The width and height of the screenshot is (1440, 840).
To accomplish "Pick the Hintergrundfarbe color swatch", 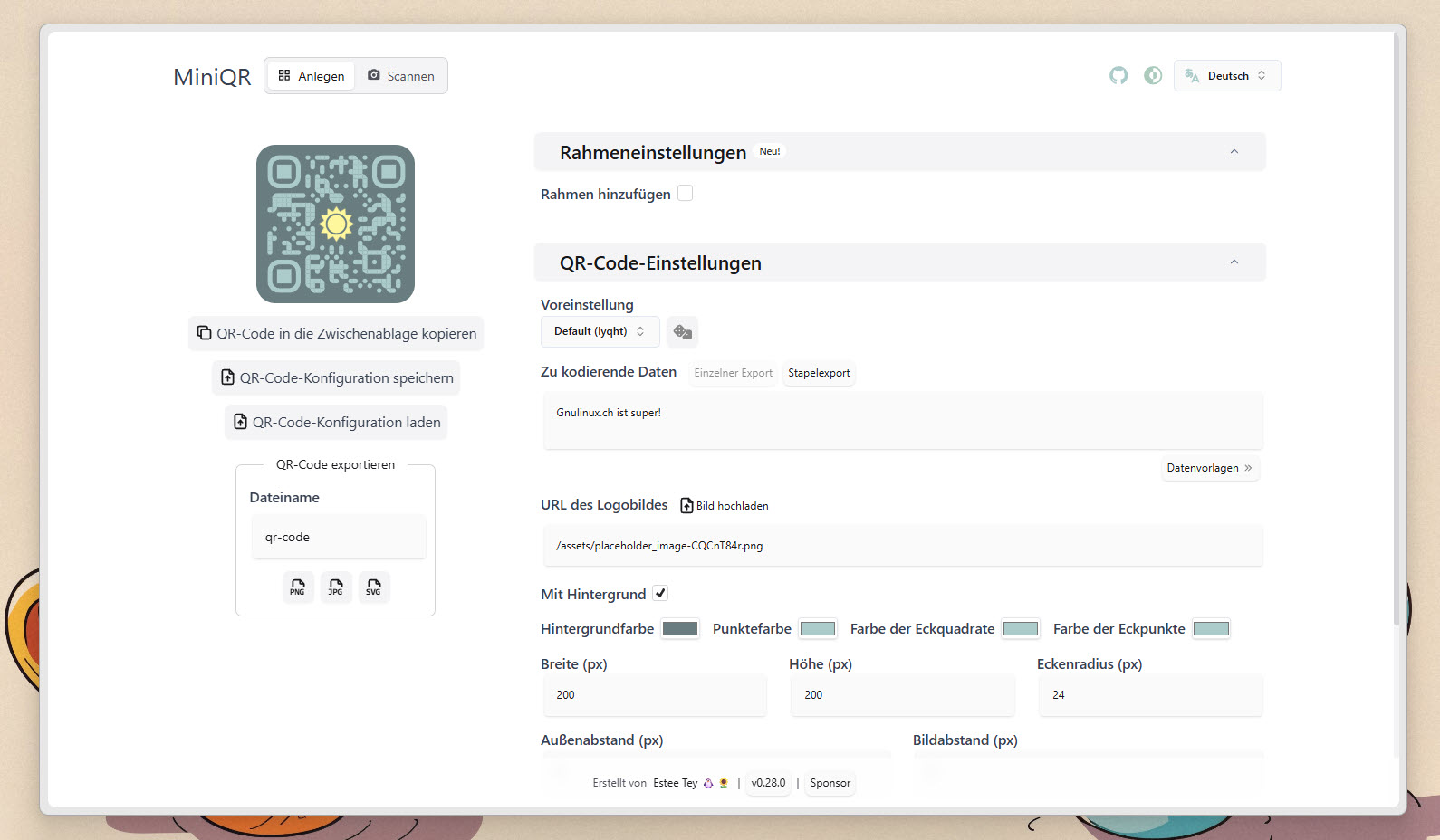I will (680, 629).
